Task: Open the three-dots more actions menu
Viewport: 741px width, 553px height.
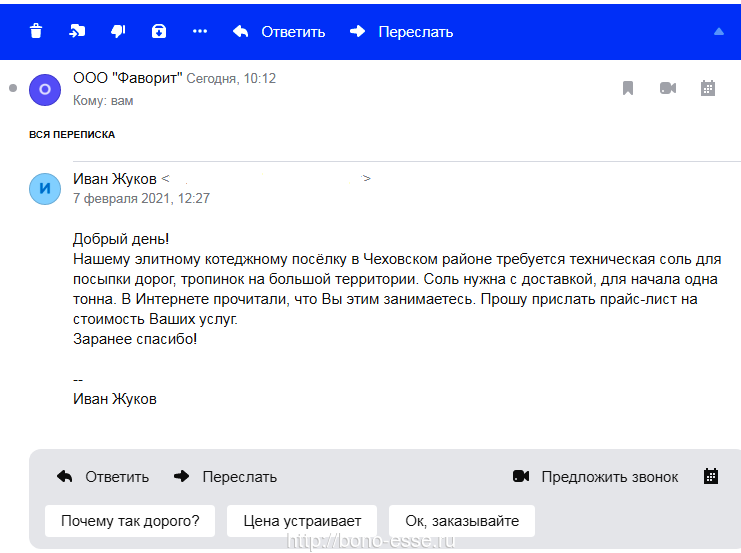Action: click(200, 31)
